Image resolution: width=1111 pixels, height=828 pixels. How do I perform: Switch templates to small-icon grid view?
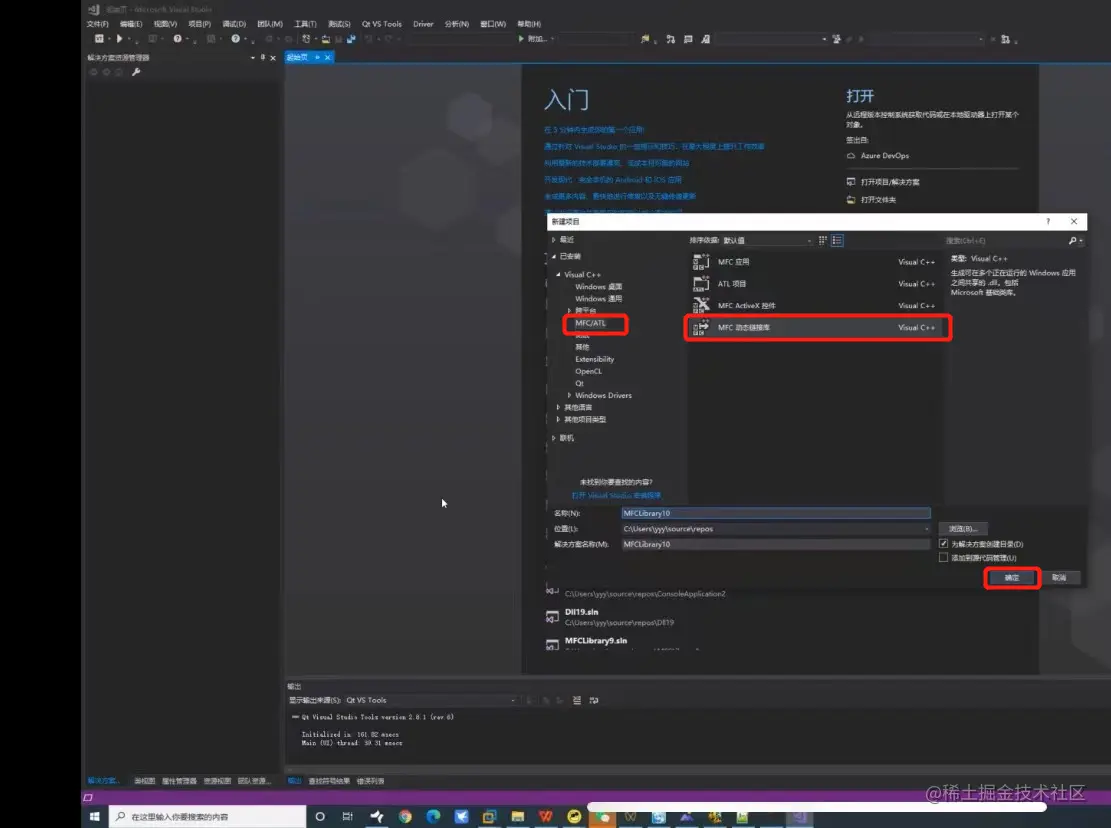tap(823, 241)
